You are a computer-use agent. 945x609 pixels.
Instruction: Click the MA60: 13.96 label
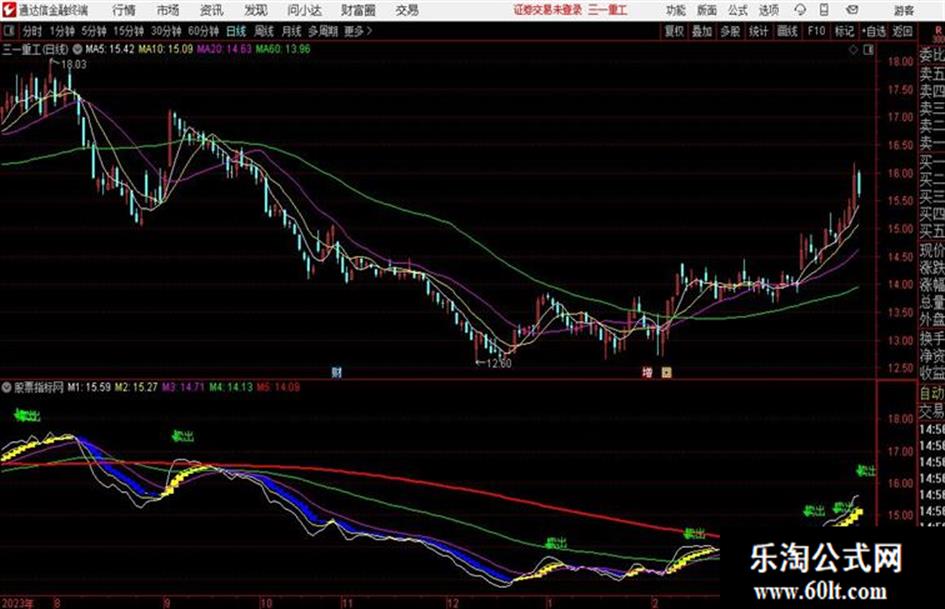(283, 49)
